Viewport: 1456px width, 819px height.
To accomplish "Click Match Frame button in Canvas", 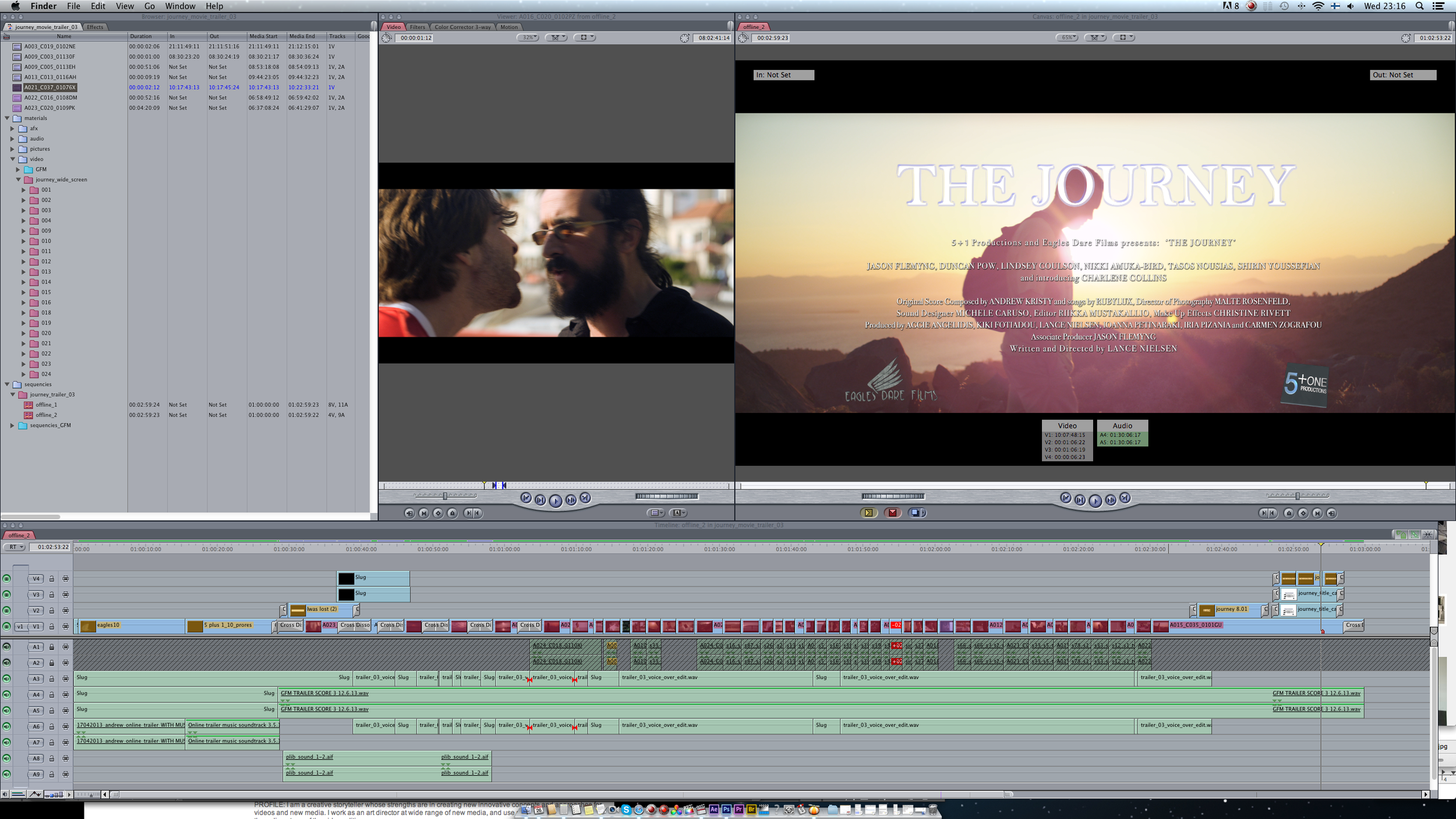I will point(1331,513).
